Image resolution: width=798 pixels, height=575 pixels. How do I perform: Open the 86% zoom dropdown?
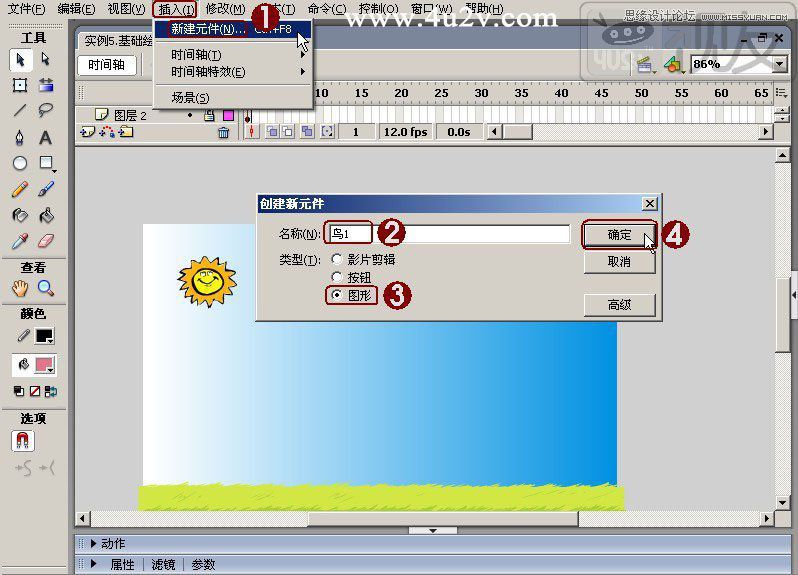point(779,64)
